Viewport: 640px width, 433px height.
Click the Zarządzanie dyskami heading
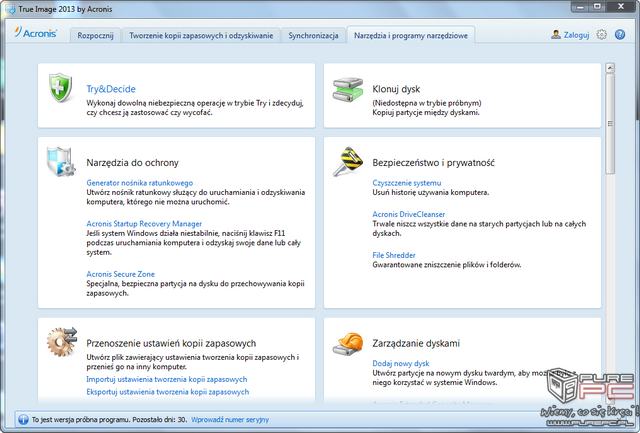tap(416, 343)
